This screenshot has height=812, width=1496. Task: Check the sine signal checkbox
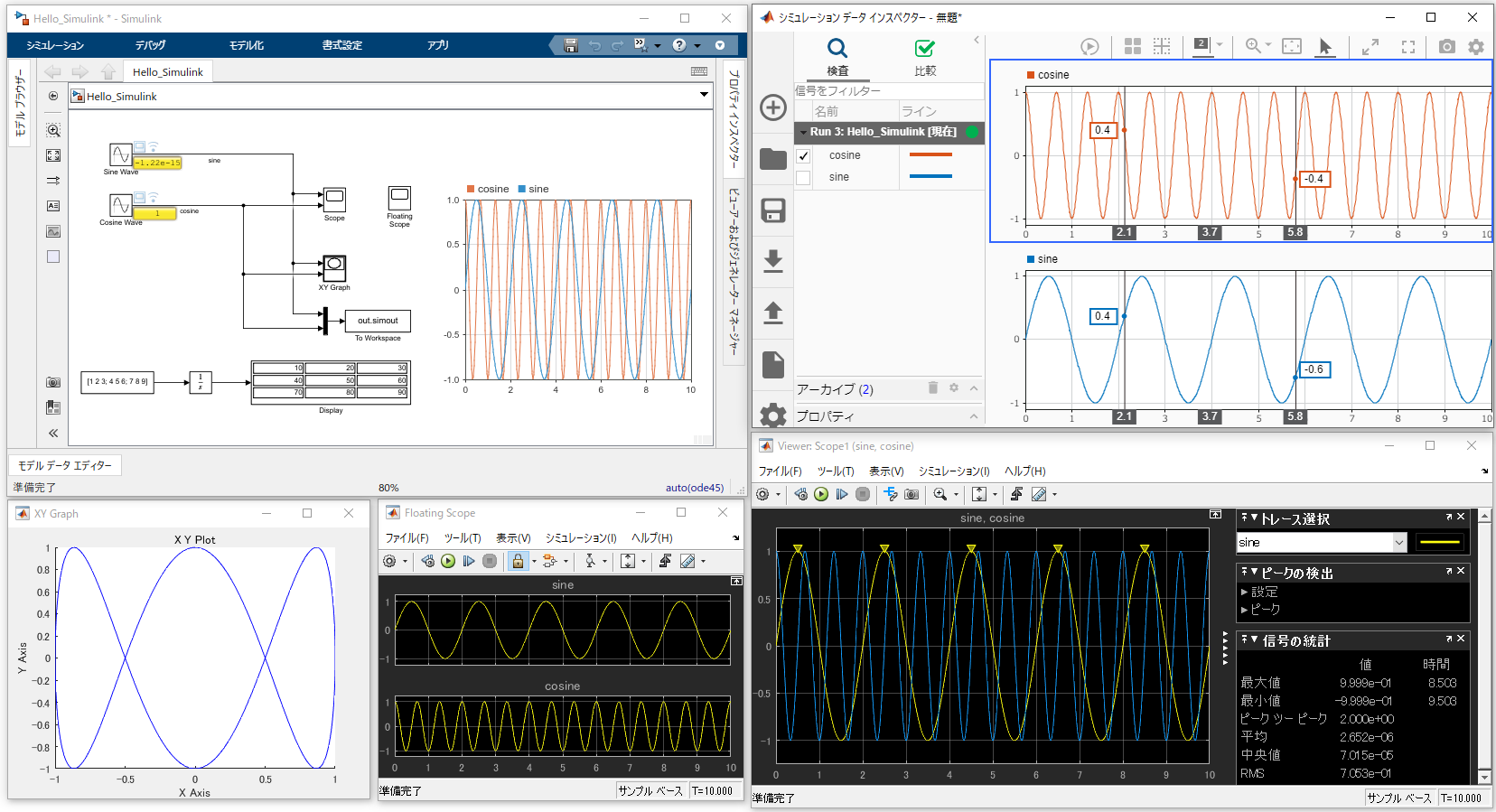(803, 178)
